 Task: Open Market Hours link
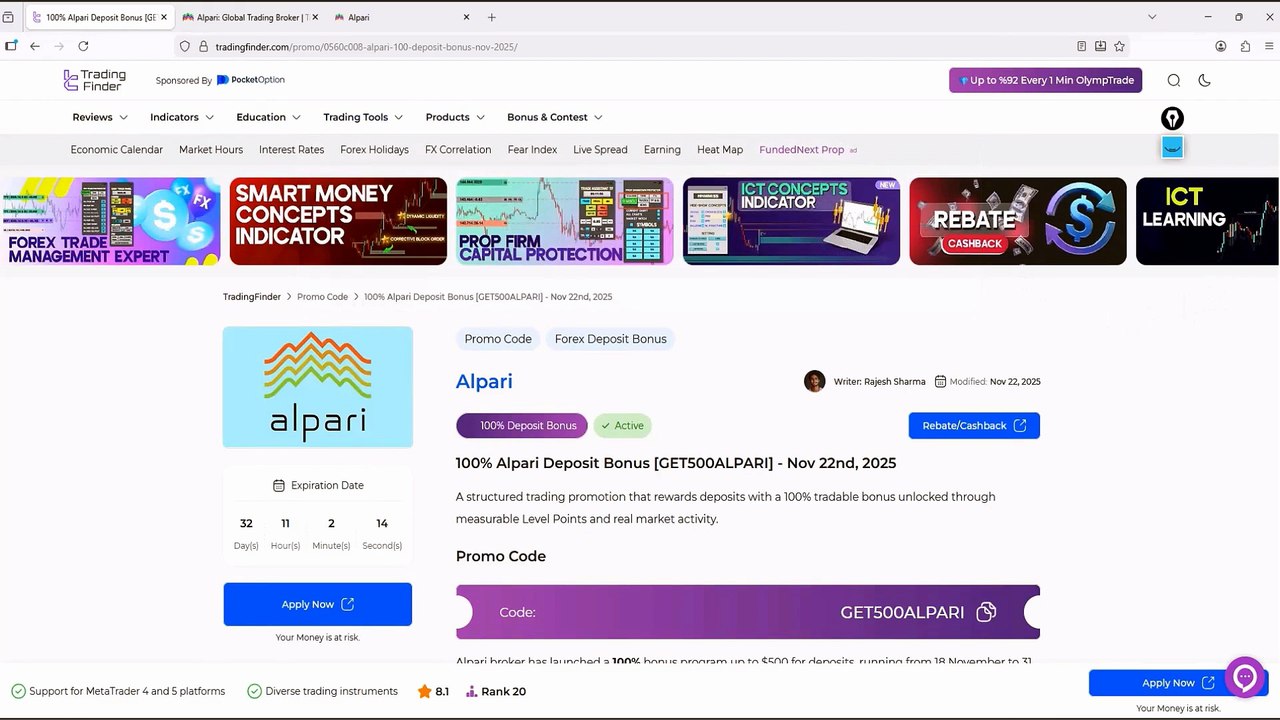pos(211,150)
